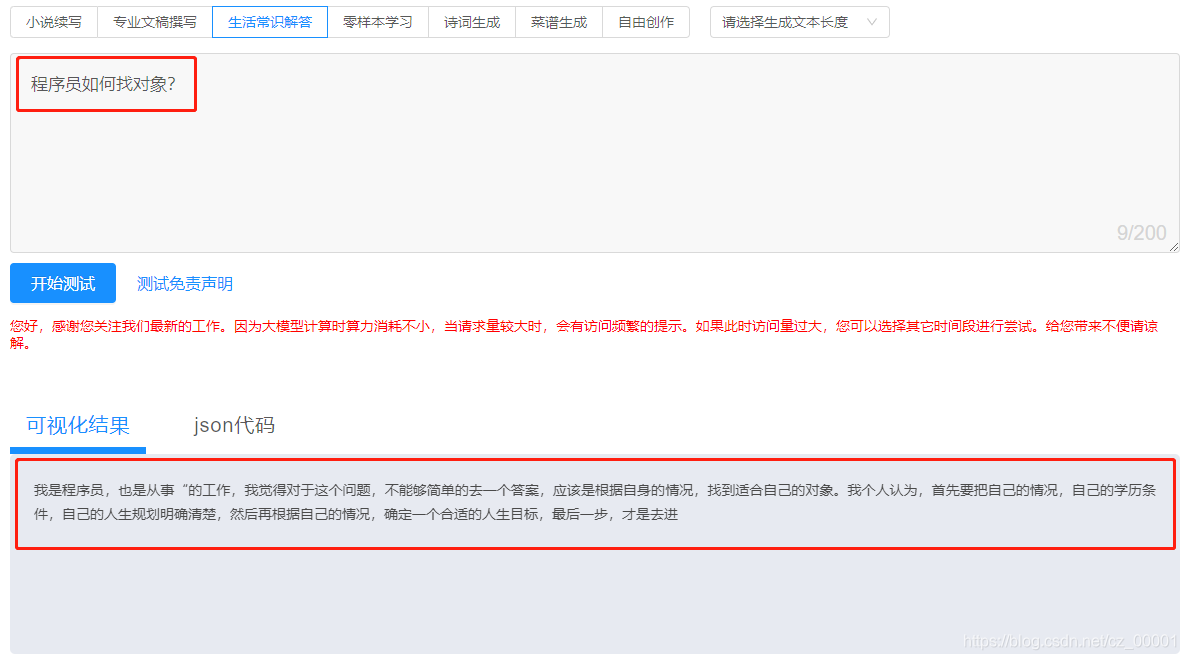Switch to the 小说续写 mode tab

pos(53,21)
